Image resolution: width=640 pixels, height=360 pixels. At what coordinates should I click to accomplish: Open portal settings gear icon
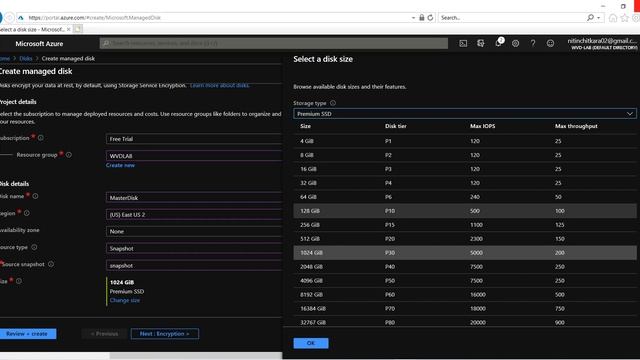516,43
